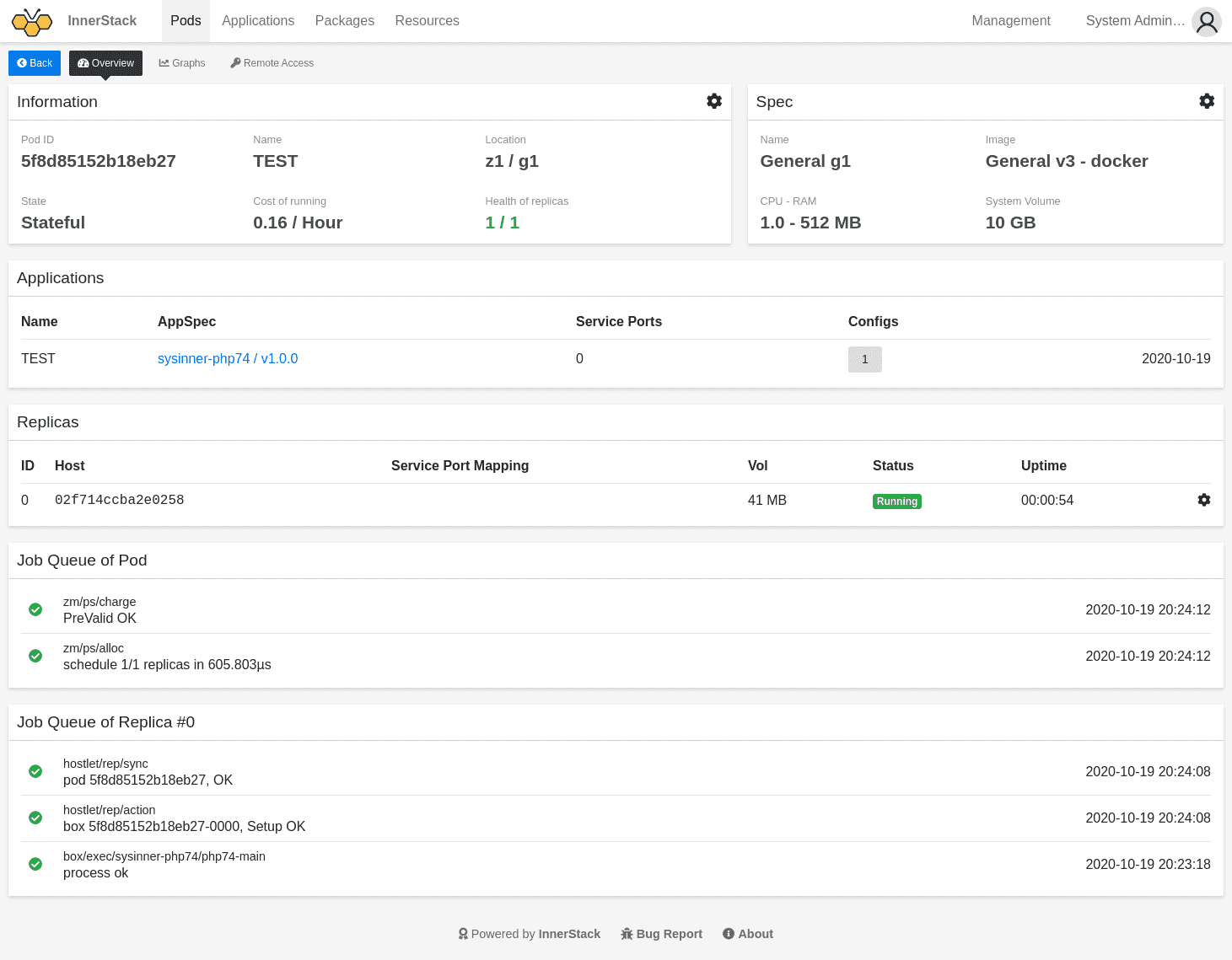
Task: Click the Health of replicas 1 / 1 value
Action: point(503,223)
